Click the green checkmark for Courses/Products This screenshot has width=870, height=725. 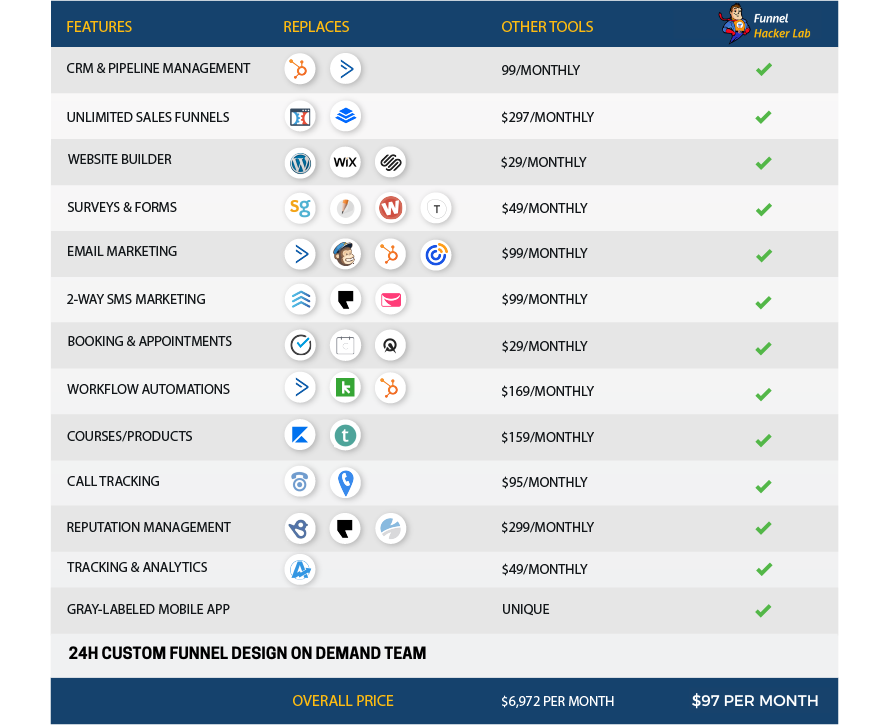[764, 440]
